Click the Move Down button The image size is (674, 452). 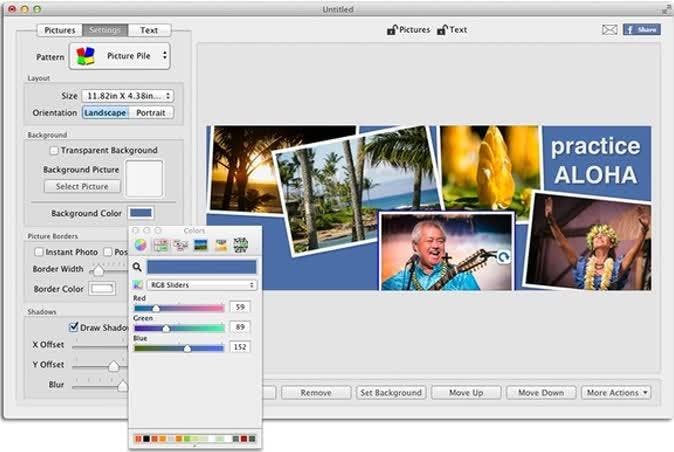coord(541,393)
